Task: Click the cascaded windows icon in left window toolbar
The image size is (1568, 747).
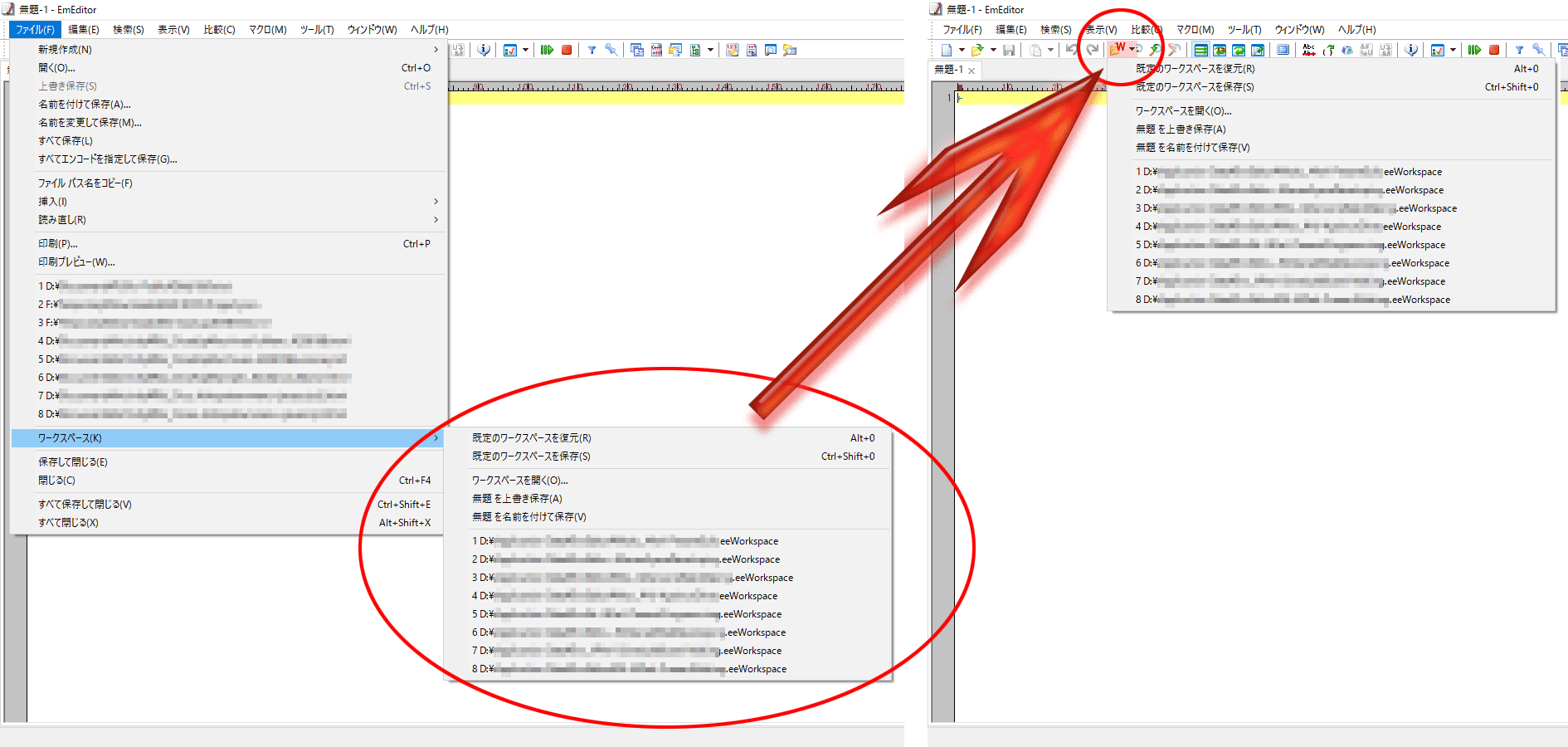Action: pos(637,50)
